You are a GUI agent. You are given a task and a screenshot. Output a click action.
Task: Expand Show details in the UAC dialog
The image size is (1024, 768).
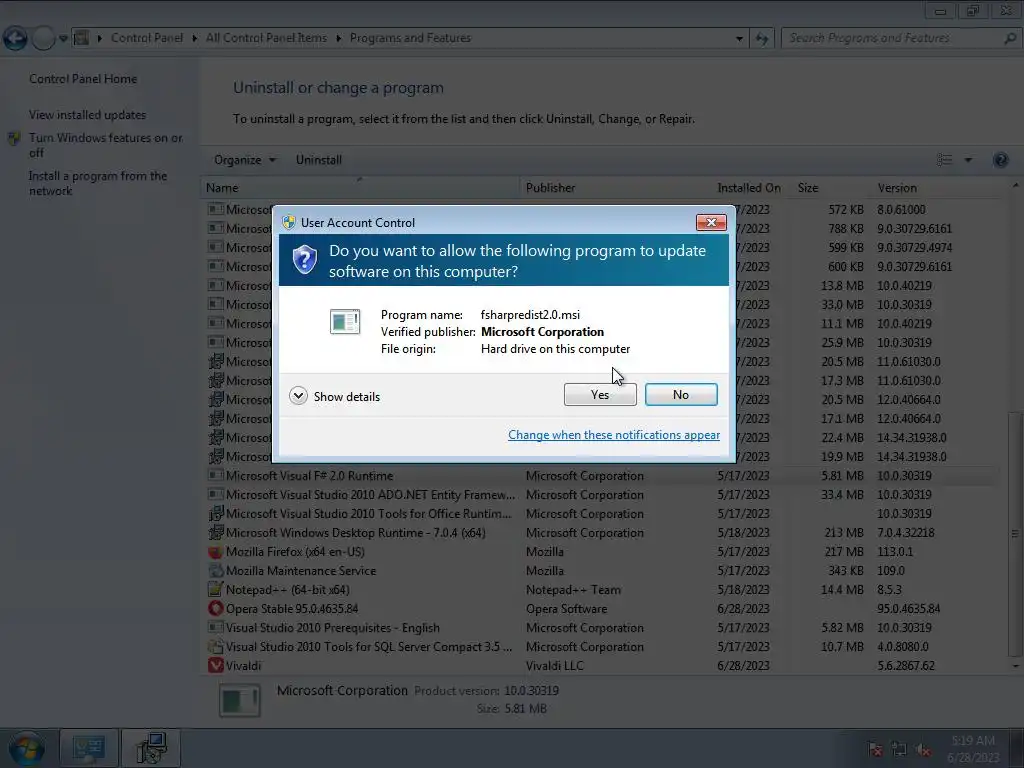point(334,396)
